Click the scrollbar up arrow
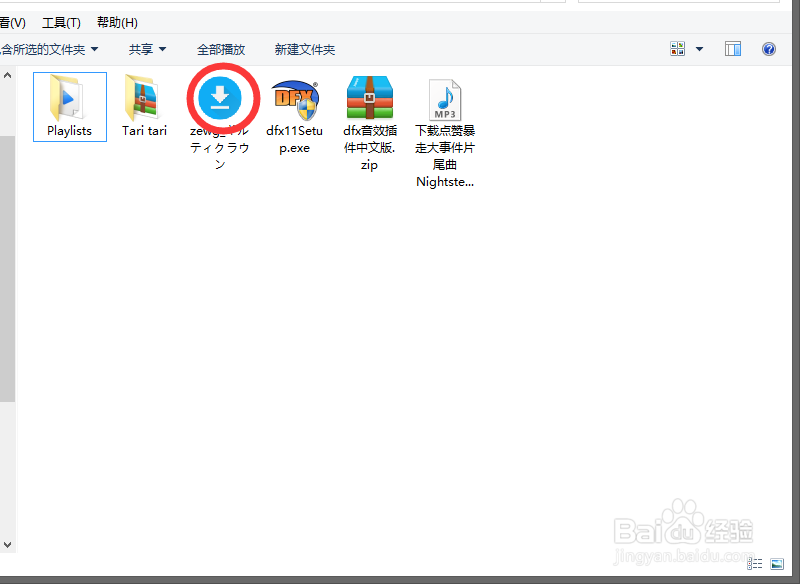The width and height of the screenshot is (800, 584). click(7, 75)
